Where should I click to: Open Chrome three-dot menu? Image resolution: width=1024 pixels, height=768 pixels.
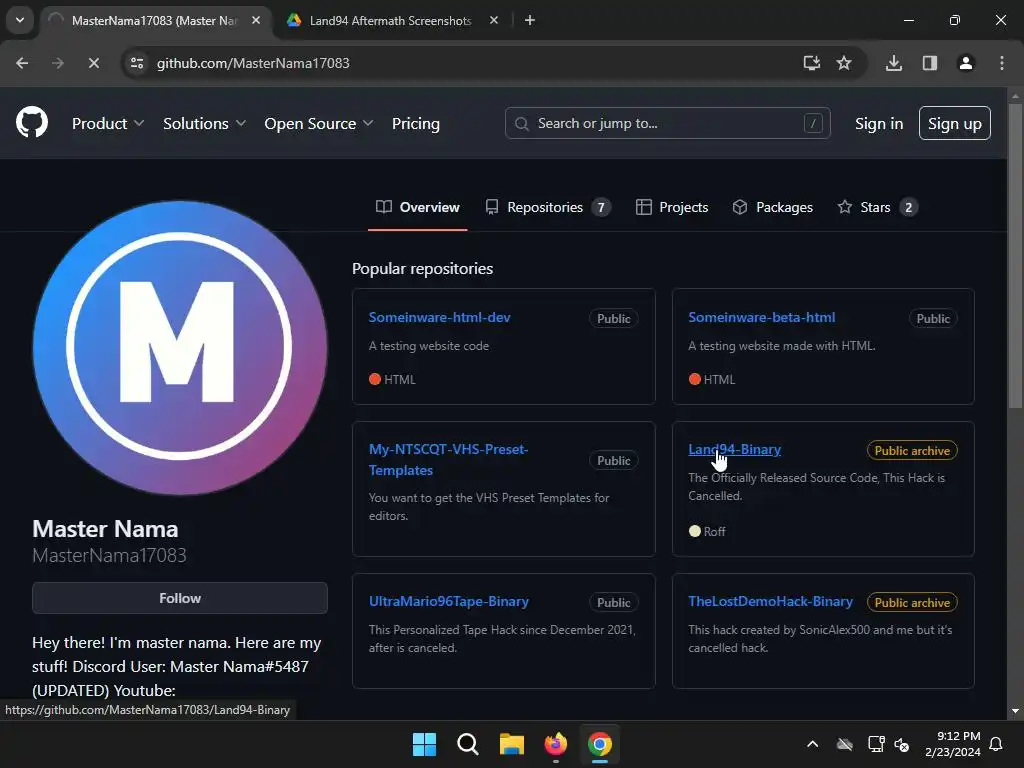tap(1002, 63)
